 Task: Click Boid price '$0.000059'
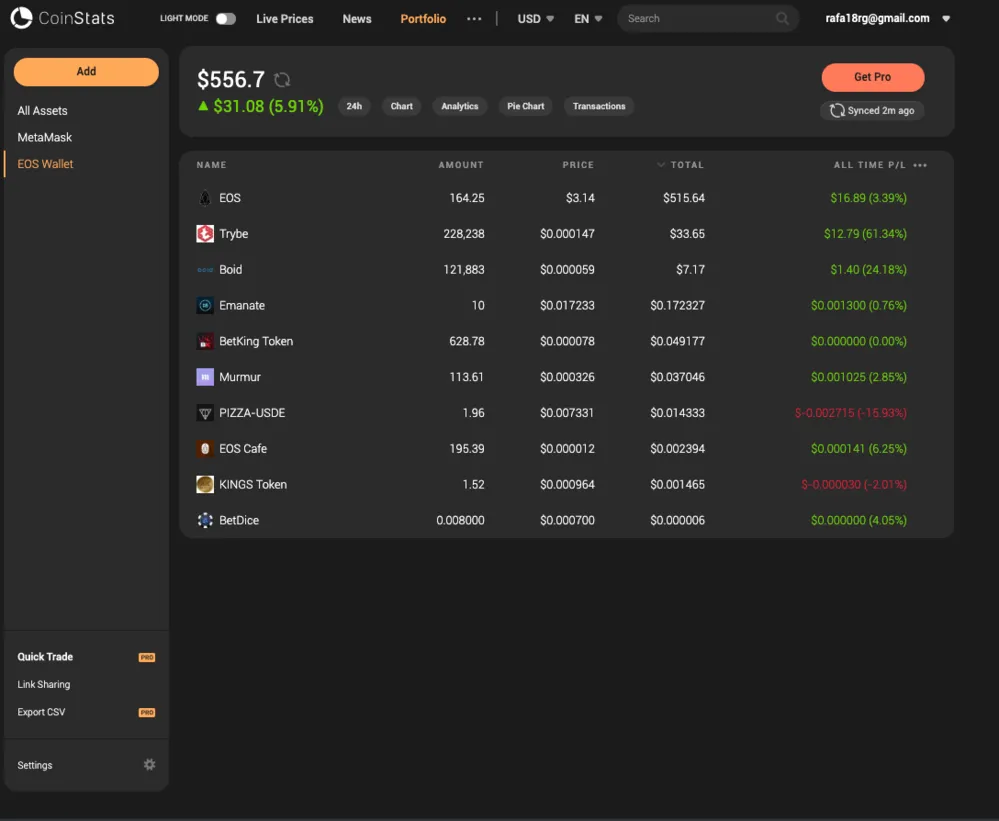tap(567, 269)
